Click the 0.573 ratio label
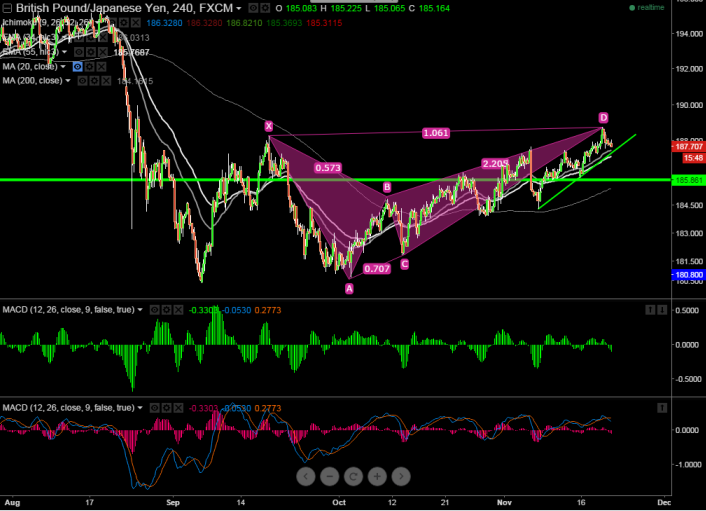This screenshot has width=706, height=511. point(328,168)
